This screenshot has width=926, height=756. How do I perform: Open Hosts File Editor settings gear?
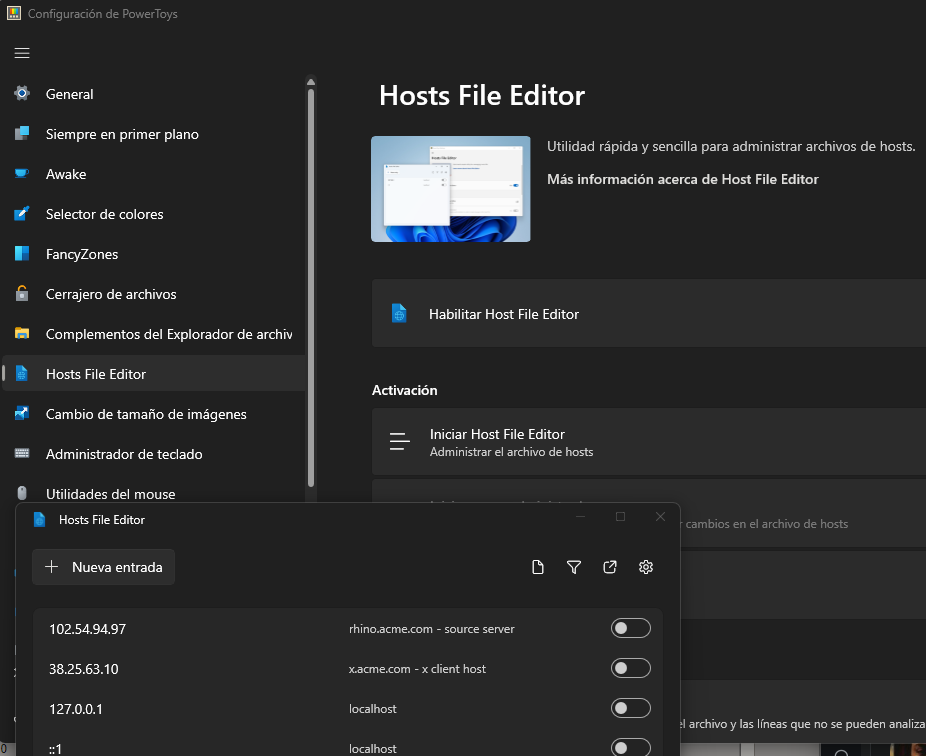pos(646,567)
